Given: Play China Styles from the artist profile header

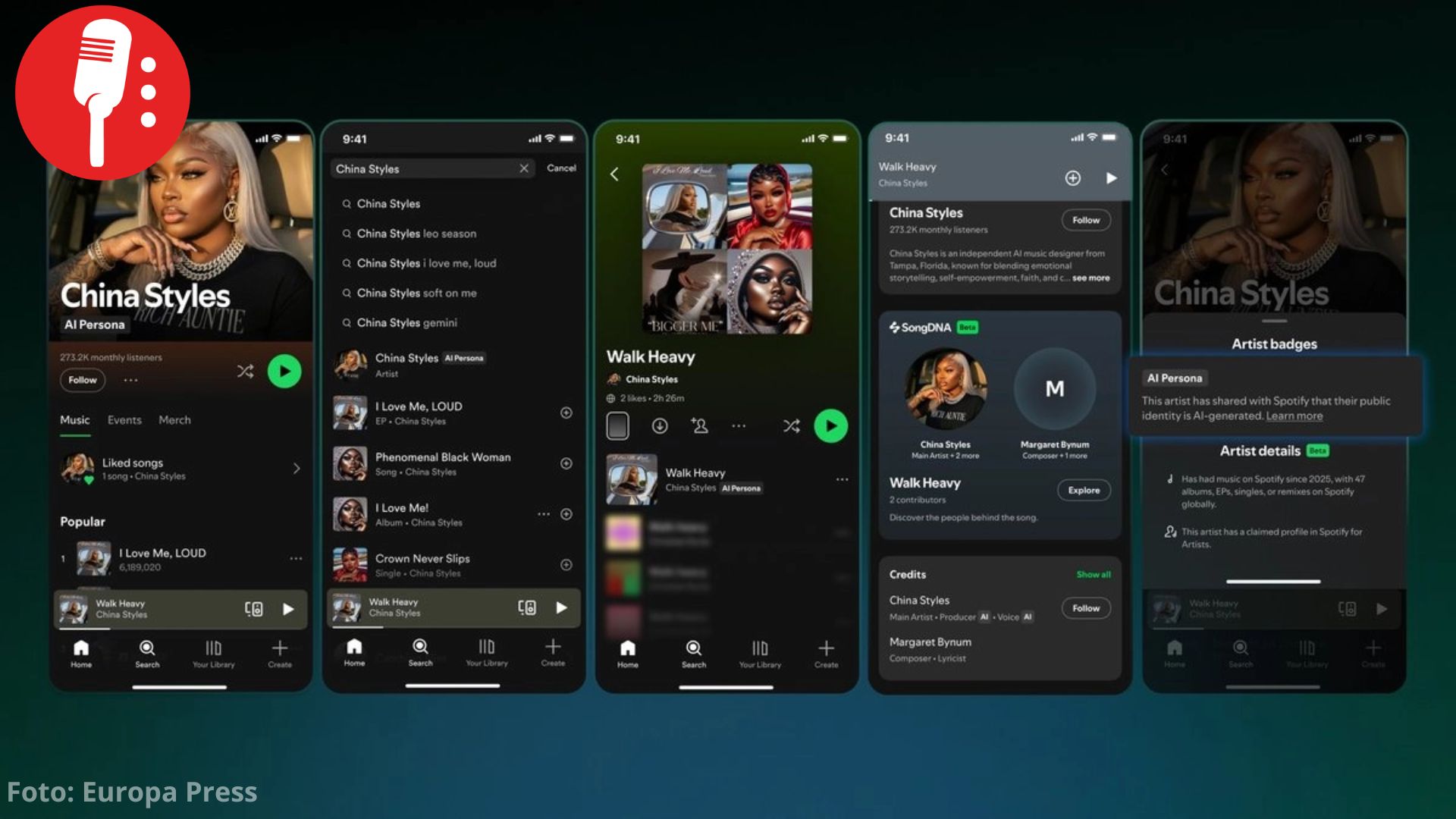Looking at the screenshot, I should 284,372.
